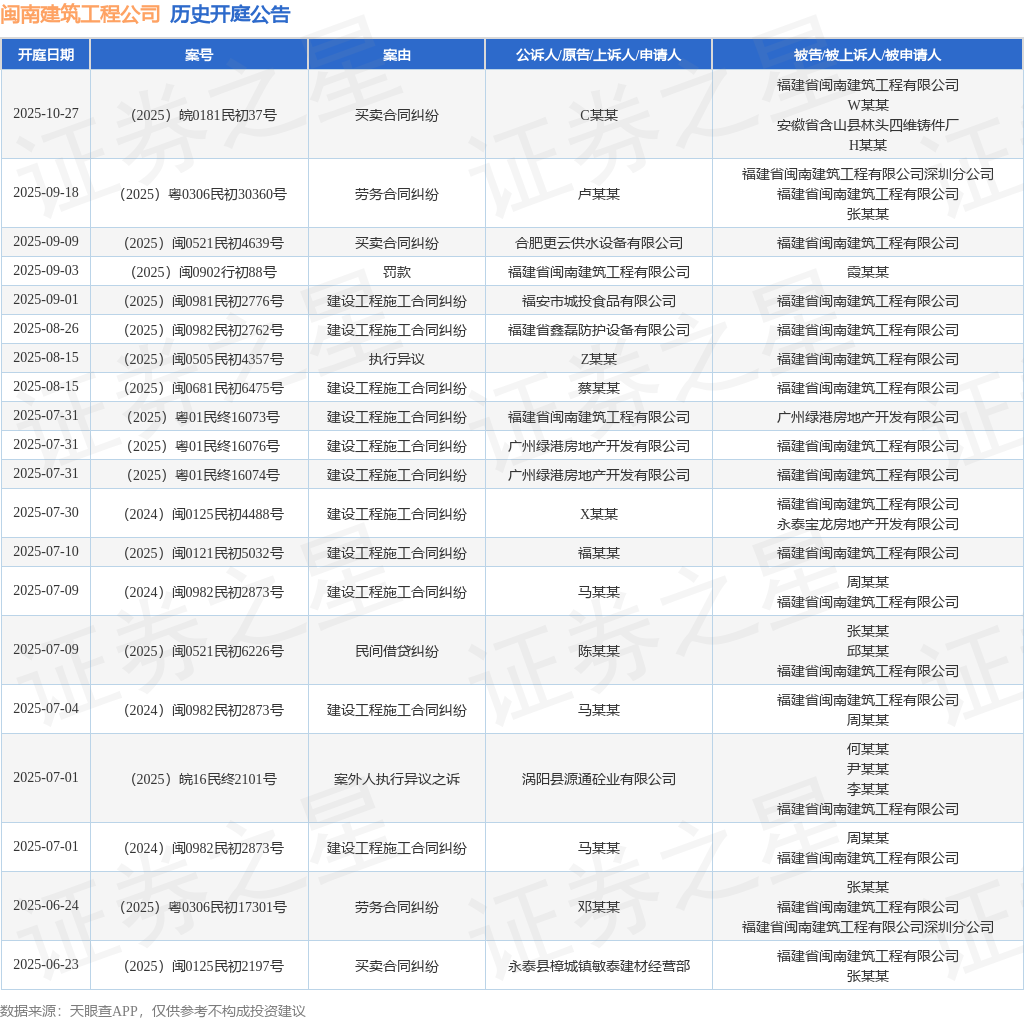Select date cell 2025-10-27

tap(46, 114)
